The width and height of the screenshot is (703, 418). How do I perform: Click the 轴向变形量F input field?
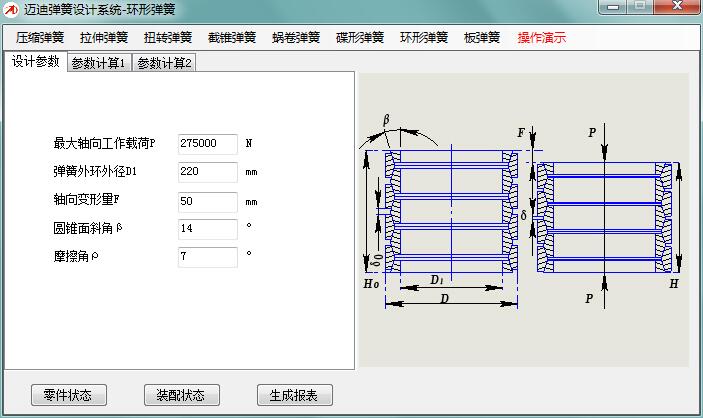[208, 202]
